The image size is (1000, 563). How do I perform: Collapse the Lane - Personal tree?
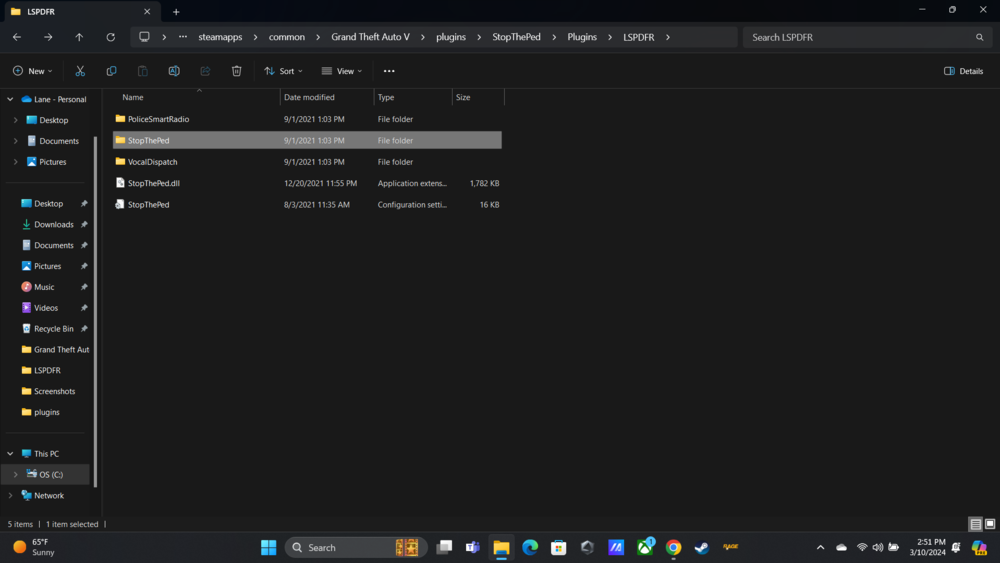(x=10, y=99)
